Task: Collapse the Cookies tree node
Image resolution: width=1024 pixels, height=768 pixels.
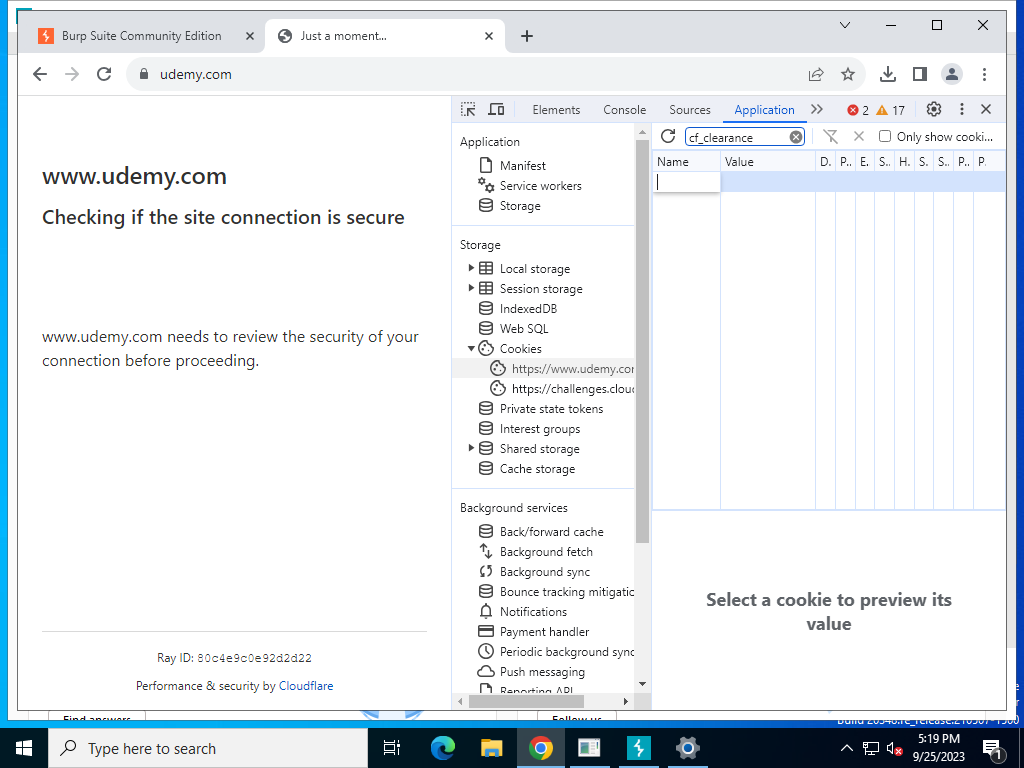Action: pyautogui.click(x=471, y=348)
